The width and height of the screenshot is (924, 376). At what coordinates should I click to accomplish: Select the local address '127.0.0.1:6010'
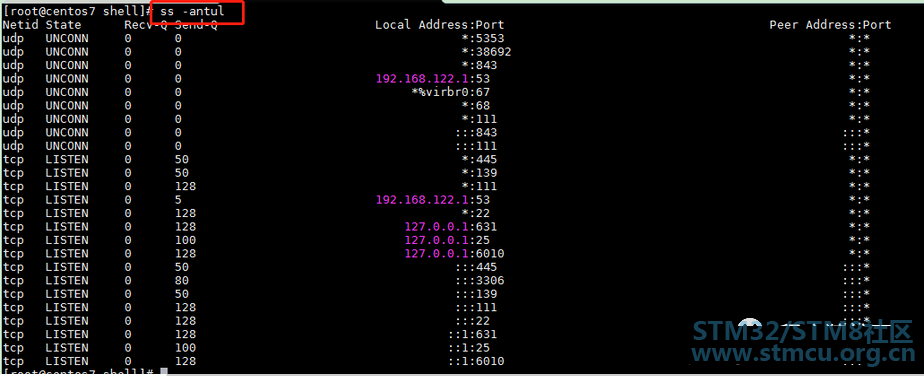(x=454, y=253)
